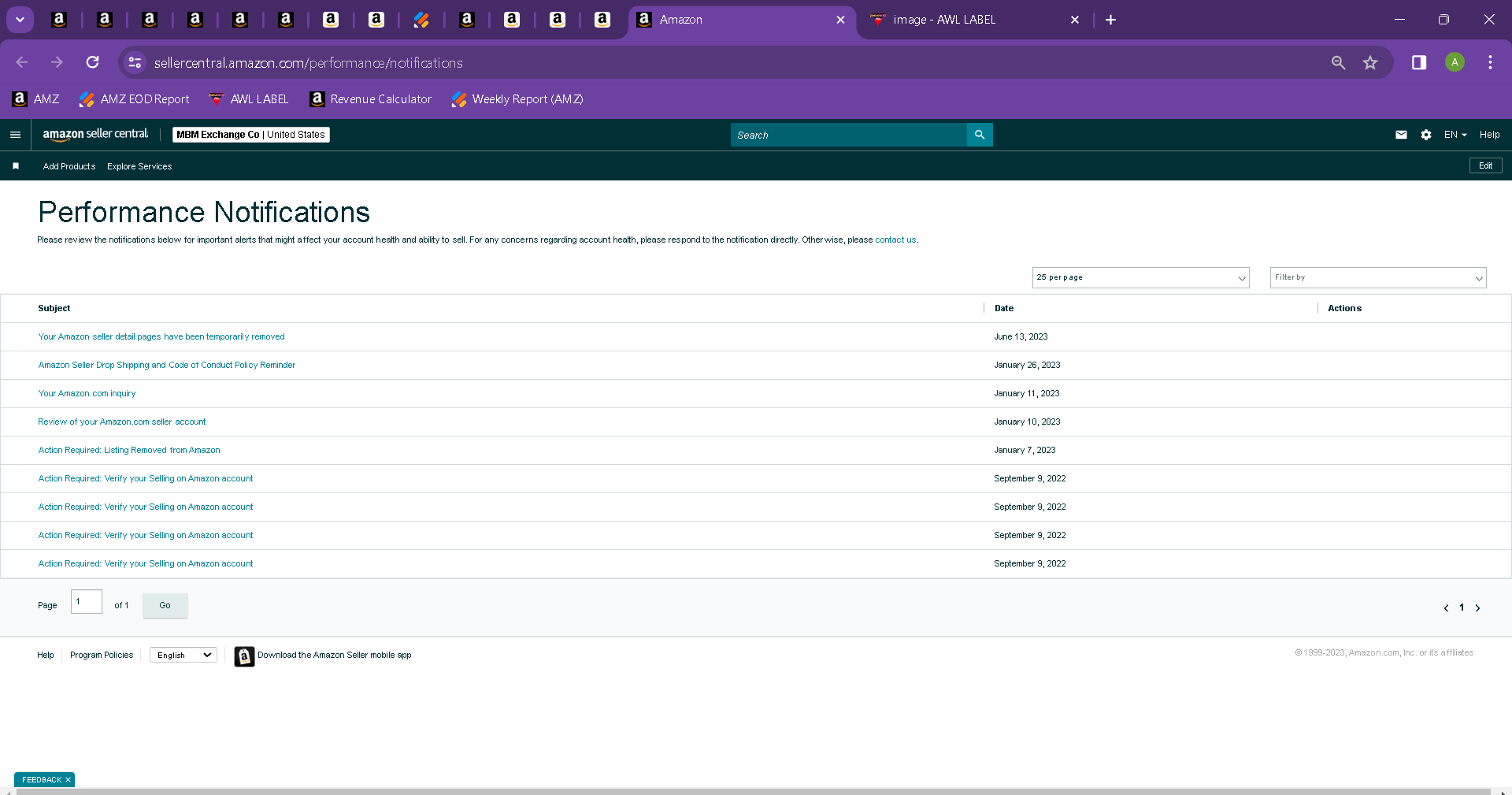This screenshot has width=1512, height=795.
Task: Expand the 25 per page dropdown
Action: 1140,277
